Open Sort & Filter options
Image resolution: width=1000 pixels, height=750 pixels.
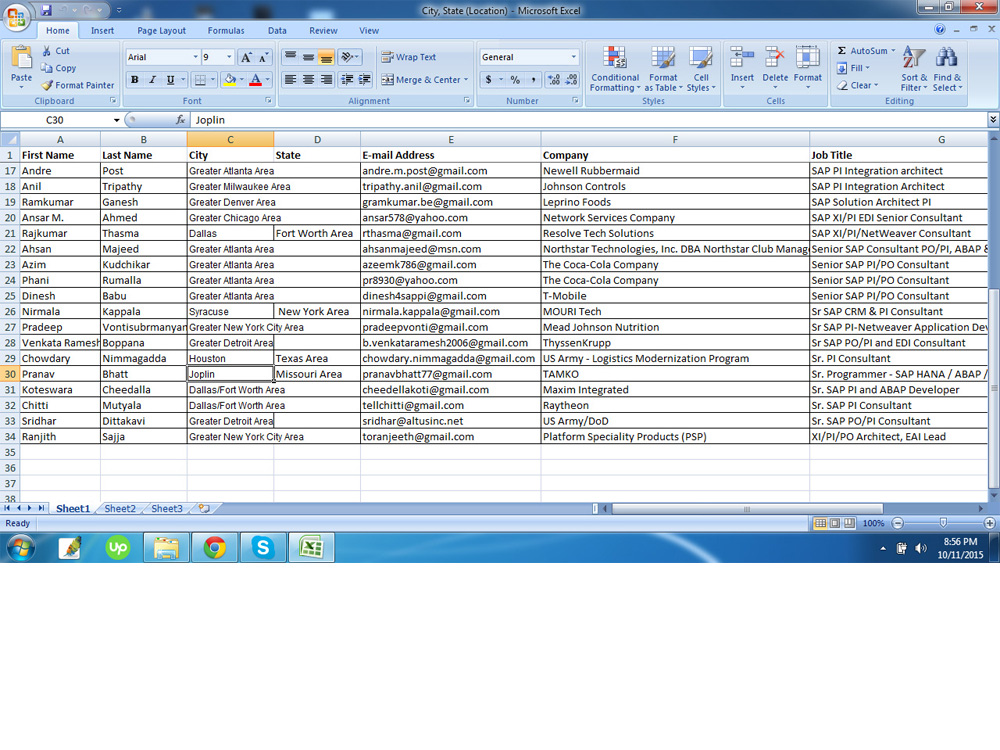914,70
